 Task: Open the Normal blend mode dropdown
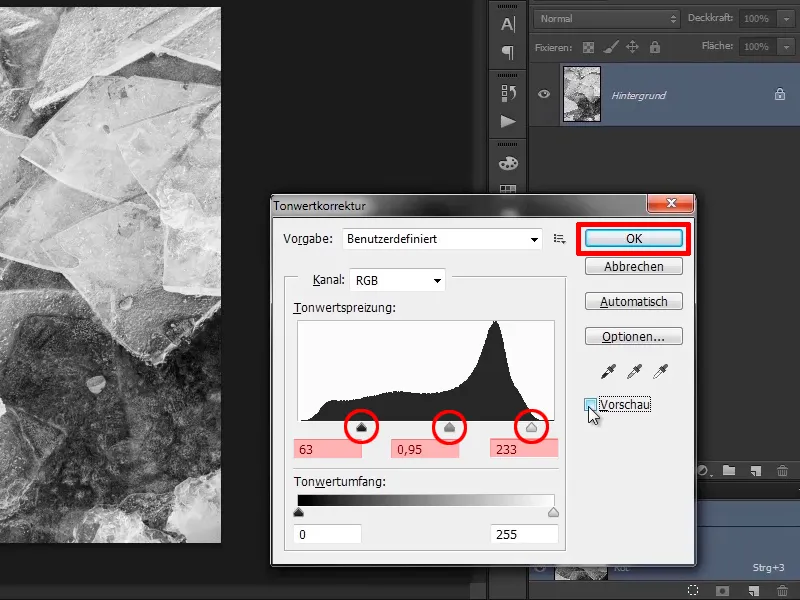coord(607,19)
